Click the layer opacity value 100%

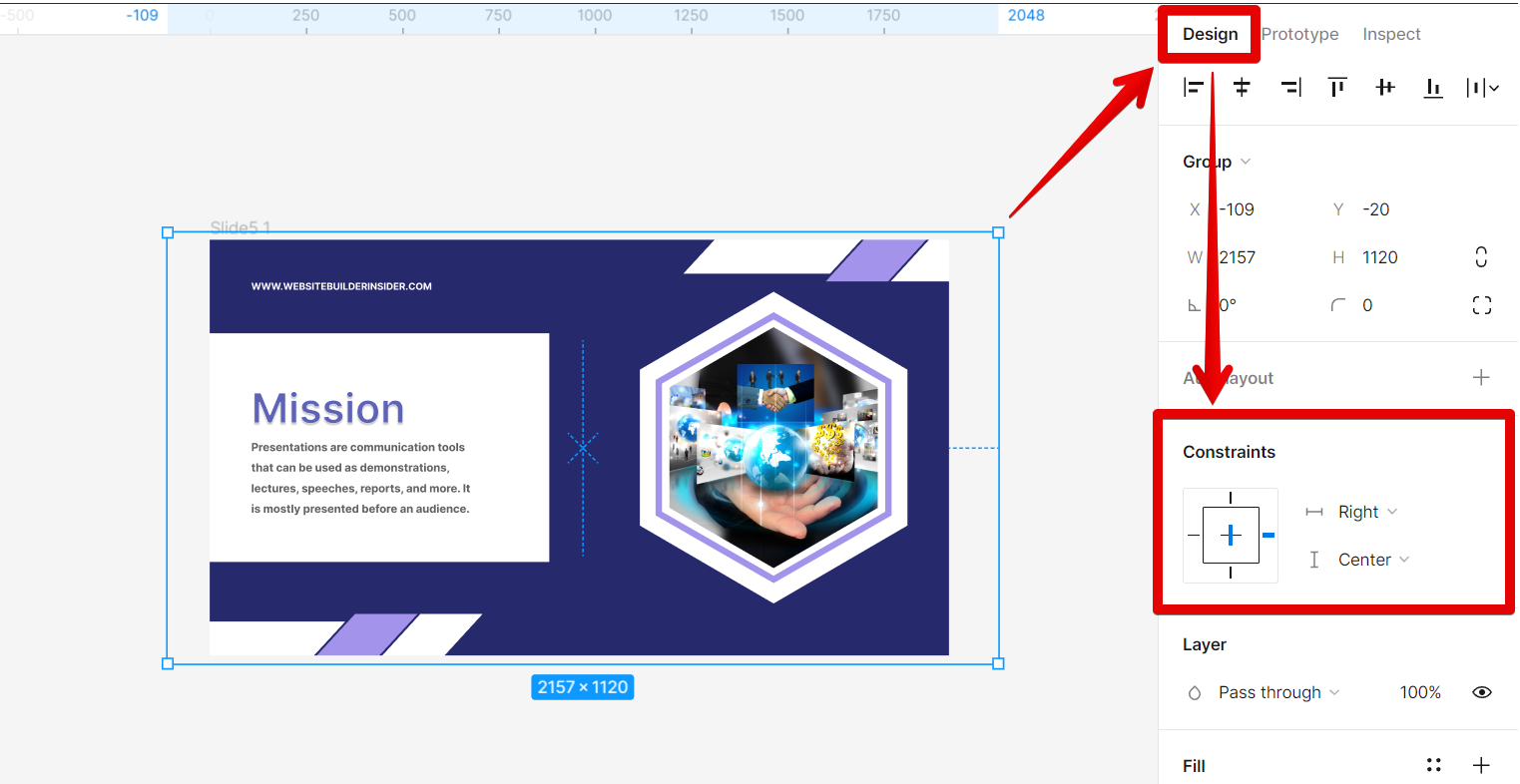click(1420, 692)
